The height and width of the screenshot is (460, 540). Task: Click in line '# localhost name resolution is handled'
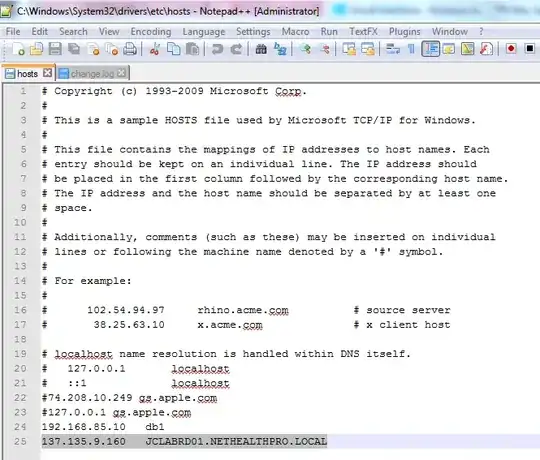[x=226, y=354]
